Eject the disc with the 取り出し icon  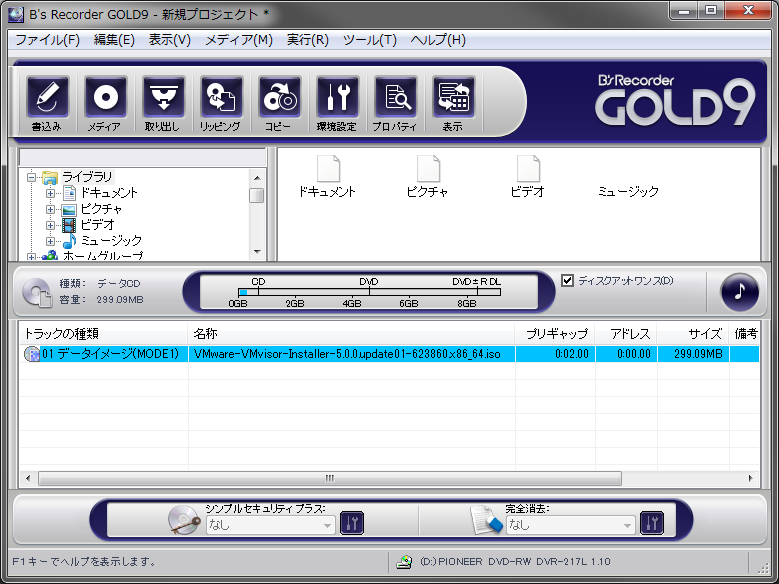(163, 97)
